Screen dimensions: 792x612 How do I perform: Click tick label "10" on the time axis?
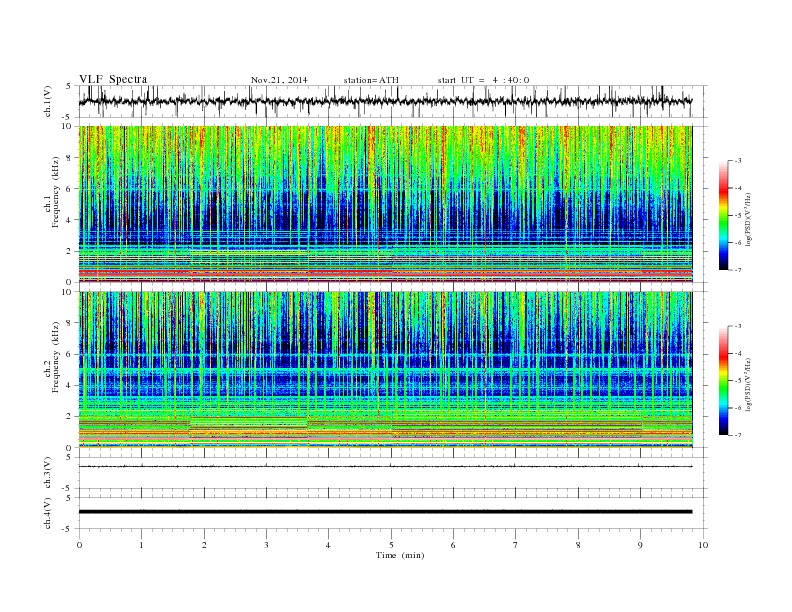(703, 545)
